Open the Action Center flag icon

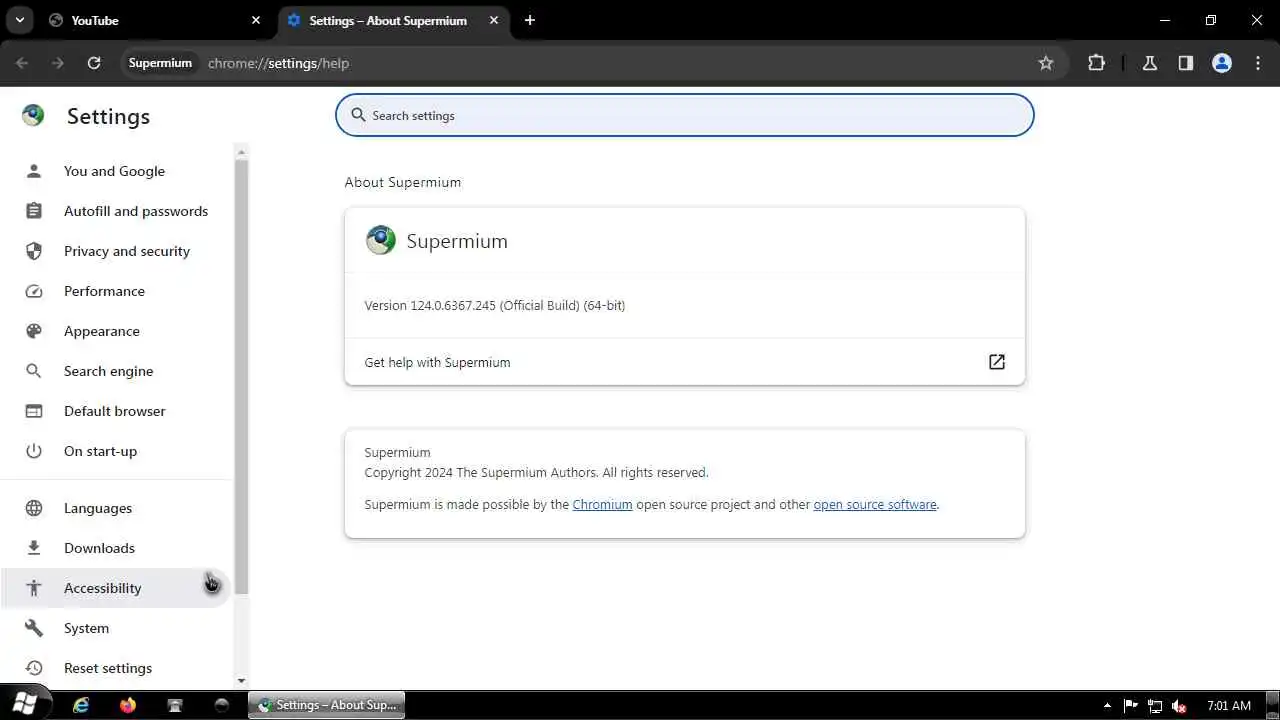1131,705
